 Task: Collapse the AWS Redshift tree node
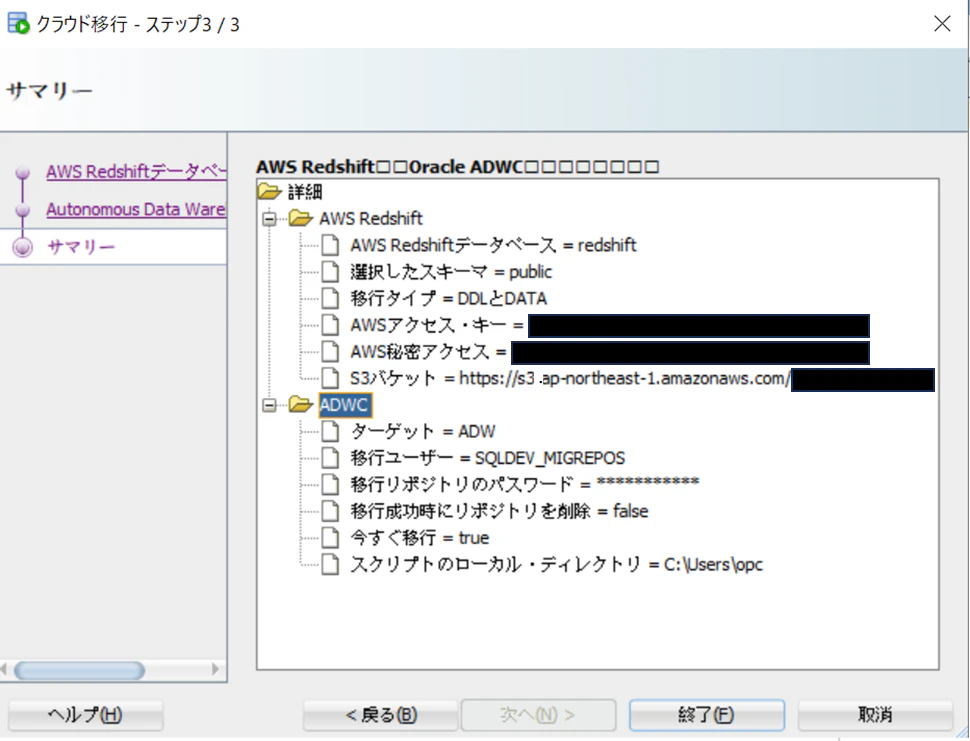click(x=269, y=218)
